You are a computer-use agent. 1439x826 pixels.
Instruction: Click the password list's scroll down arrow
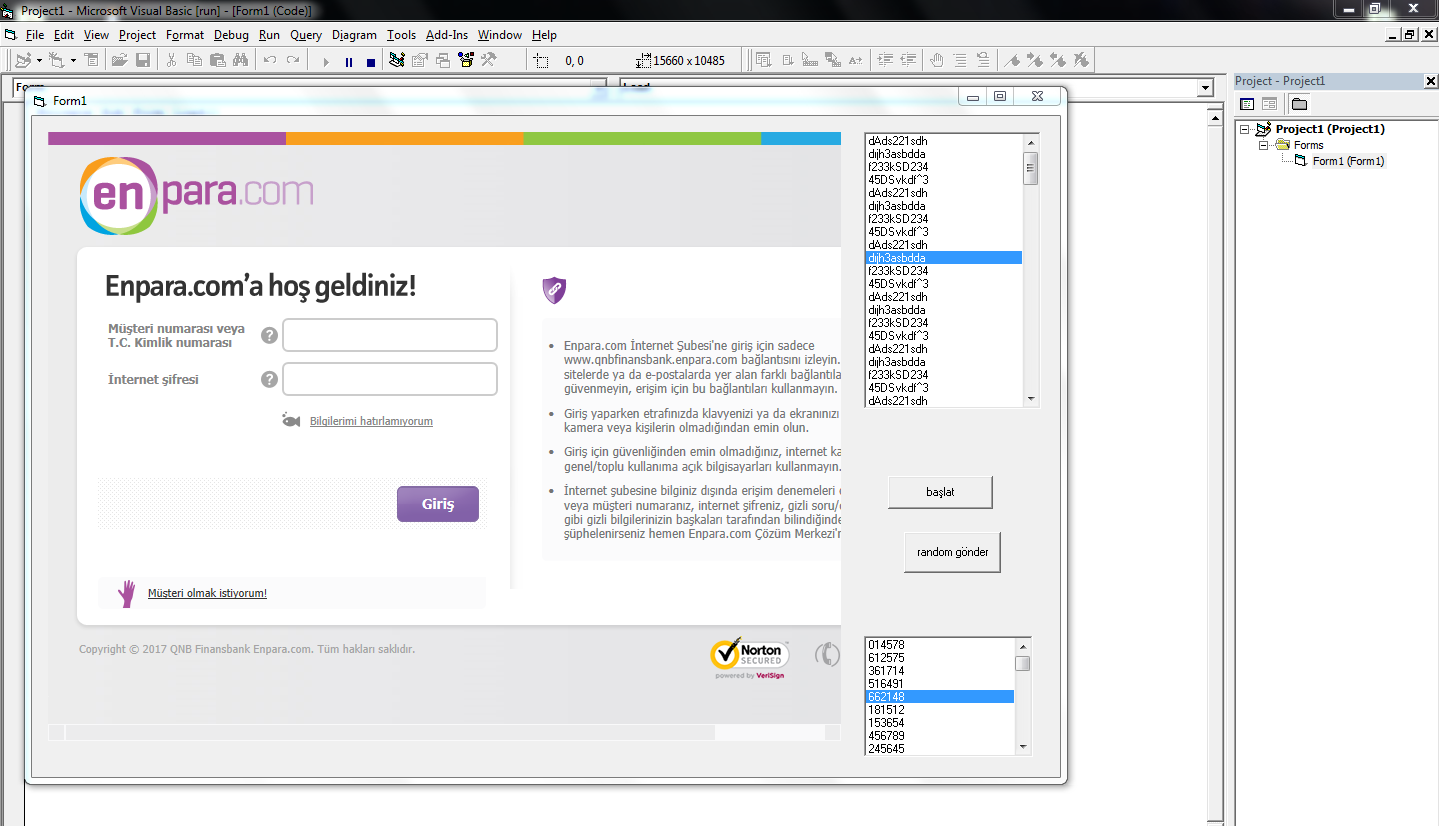click(1031, 399)
